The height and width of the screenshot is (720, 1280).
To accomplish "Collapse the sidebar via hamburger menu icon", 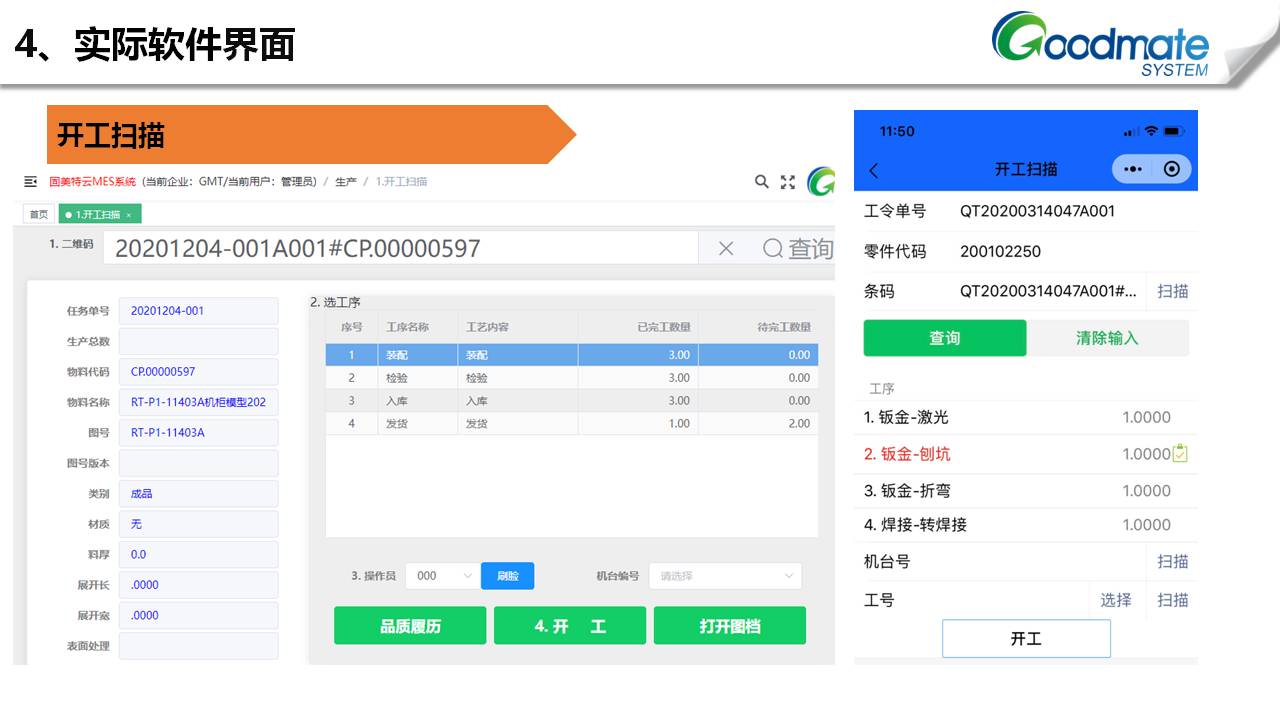I will (x=30, y=182).
